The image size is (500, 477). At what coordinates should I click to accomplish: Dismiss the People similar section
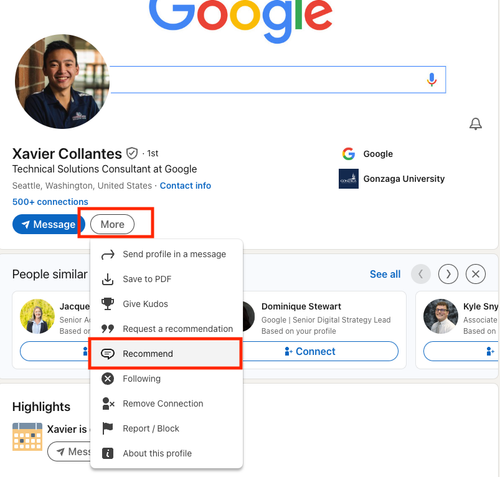coord(476,274)
